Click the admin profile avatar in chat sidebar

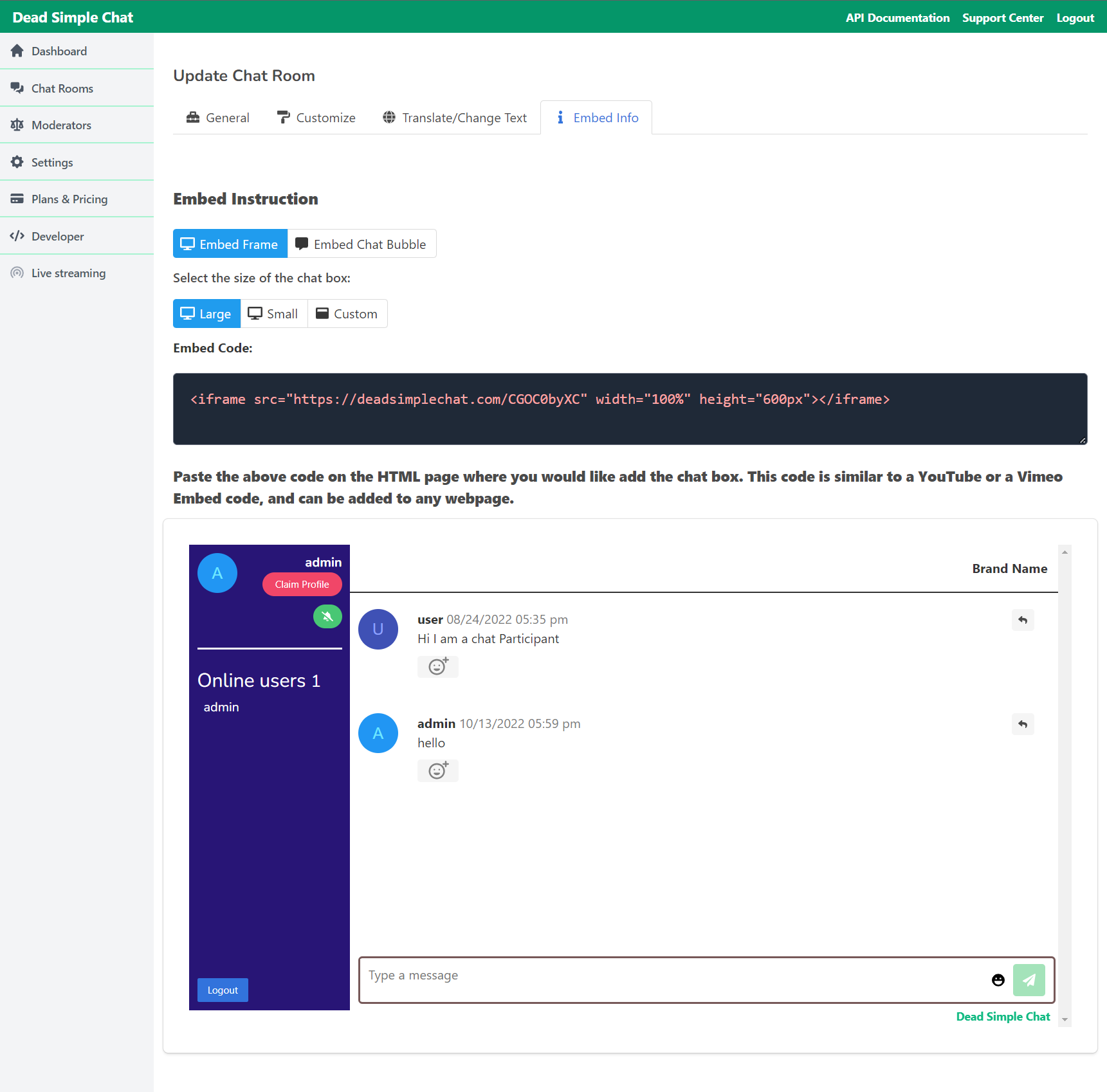click(217, 573)
